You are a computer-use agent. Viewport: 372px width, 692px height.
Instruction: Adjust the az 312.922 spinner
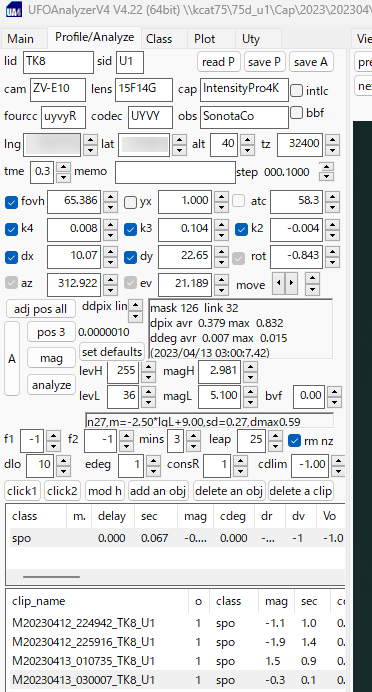[x=111, y=285]
